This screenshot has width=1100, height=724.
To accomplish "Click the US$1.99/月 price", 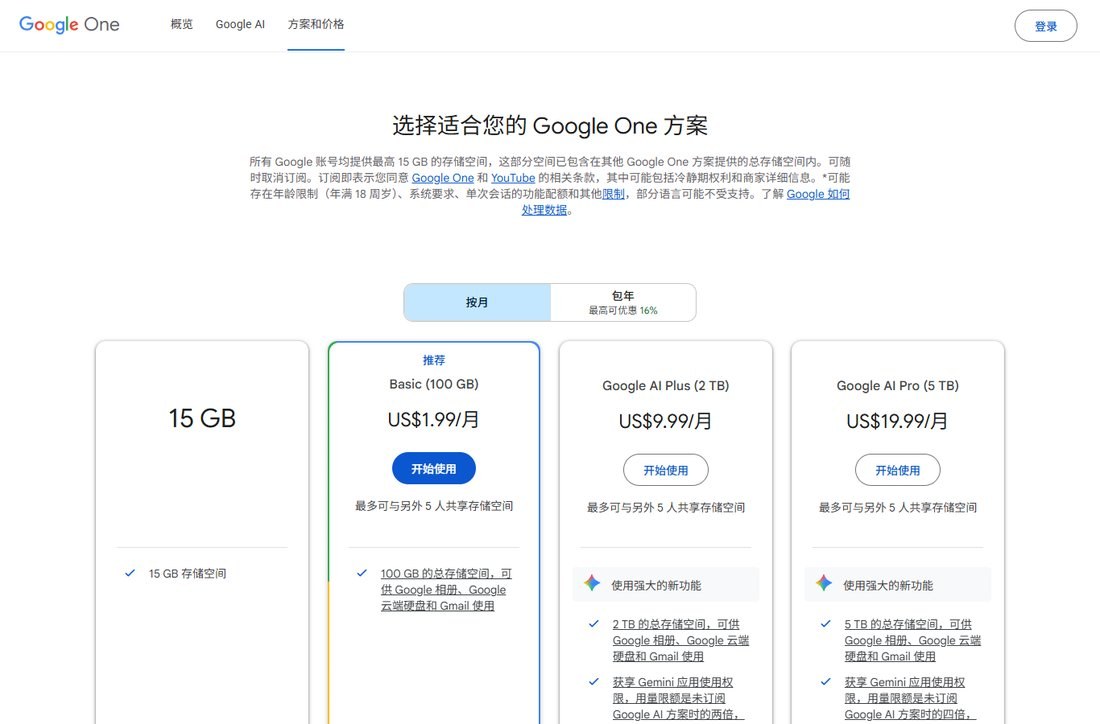I will pyautogui.click(x=434, y=420).
